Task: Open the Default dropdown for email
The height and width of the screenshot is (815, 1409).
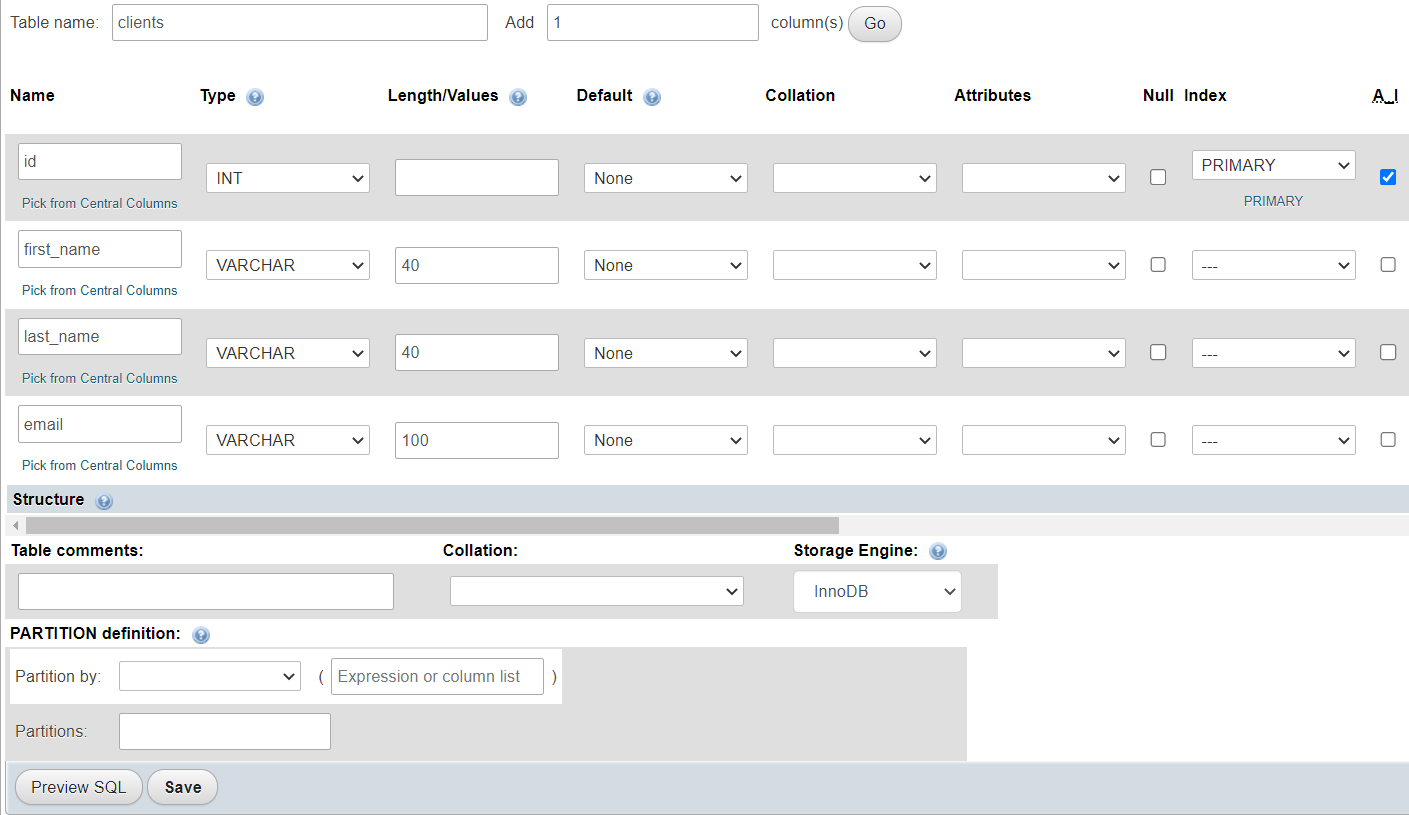Action: pyautogui.click(x=666, y=440)
